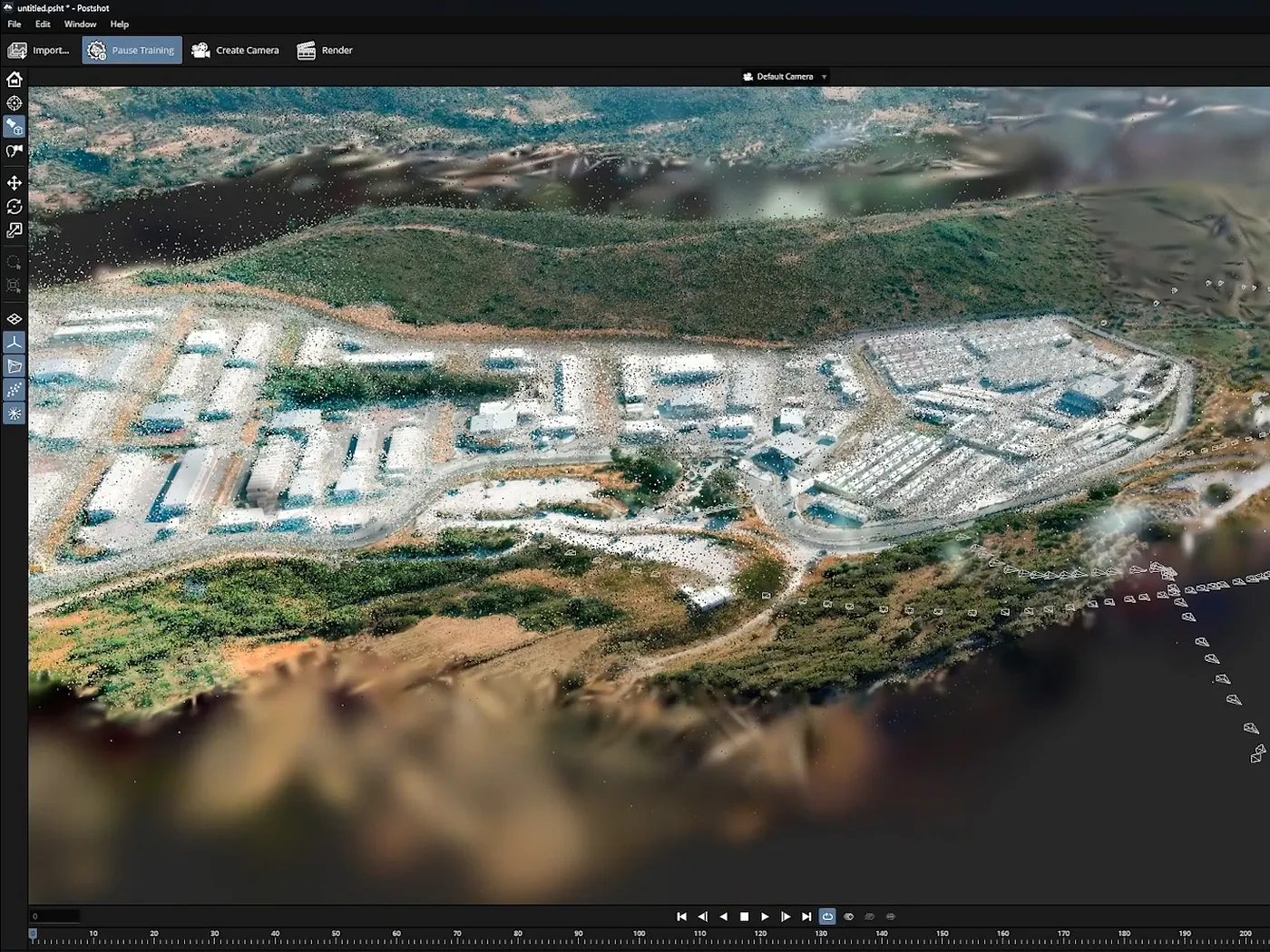
Task: Expand the Default Camera dropdown
Action: [x=785, y=77]
